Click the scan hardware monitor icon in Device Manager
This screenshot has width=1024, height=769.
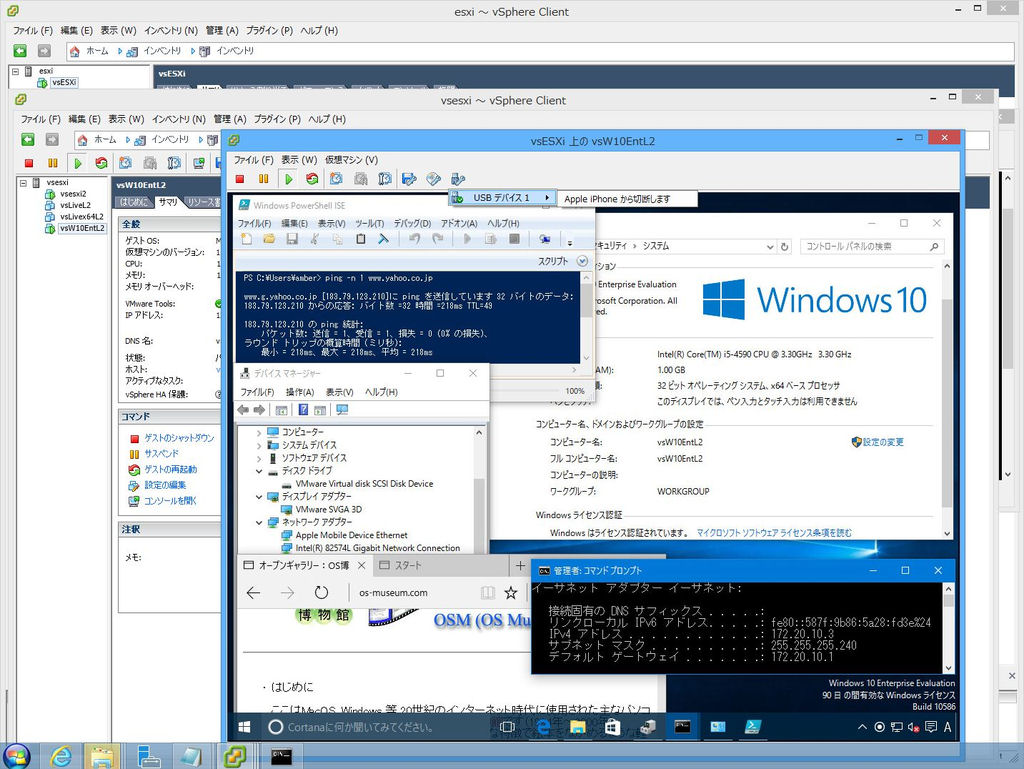click(x=342, y=410)
